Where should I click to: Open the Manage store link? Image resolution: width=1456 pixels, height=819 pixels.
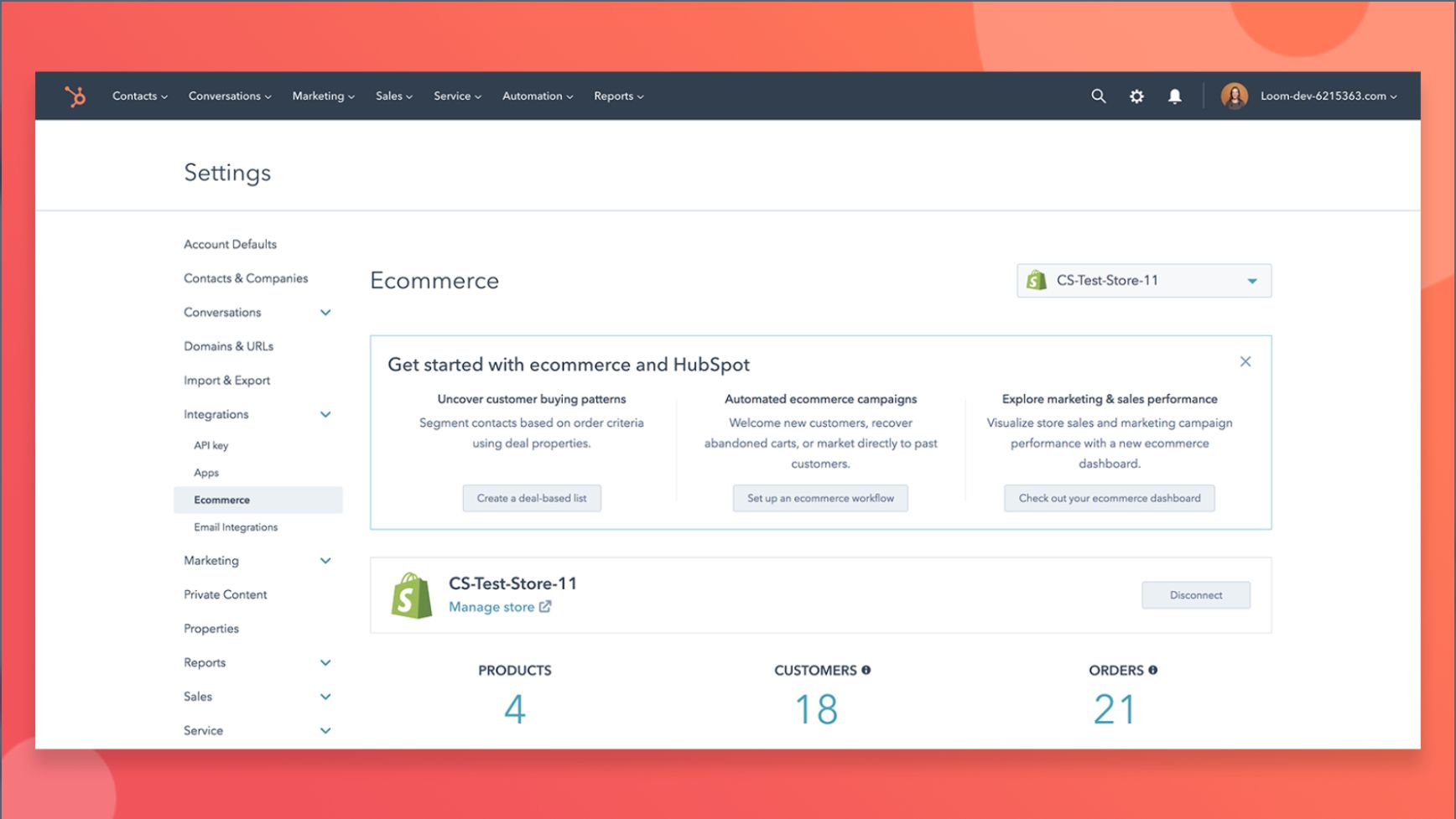point(491,606)
